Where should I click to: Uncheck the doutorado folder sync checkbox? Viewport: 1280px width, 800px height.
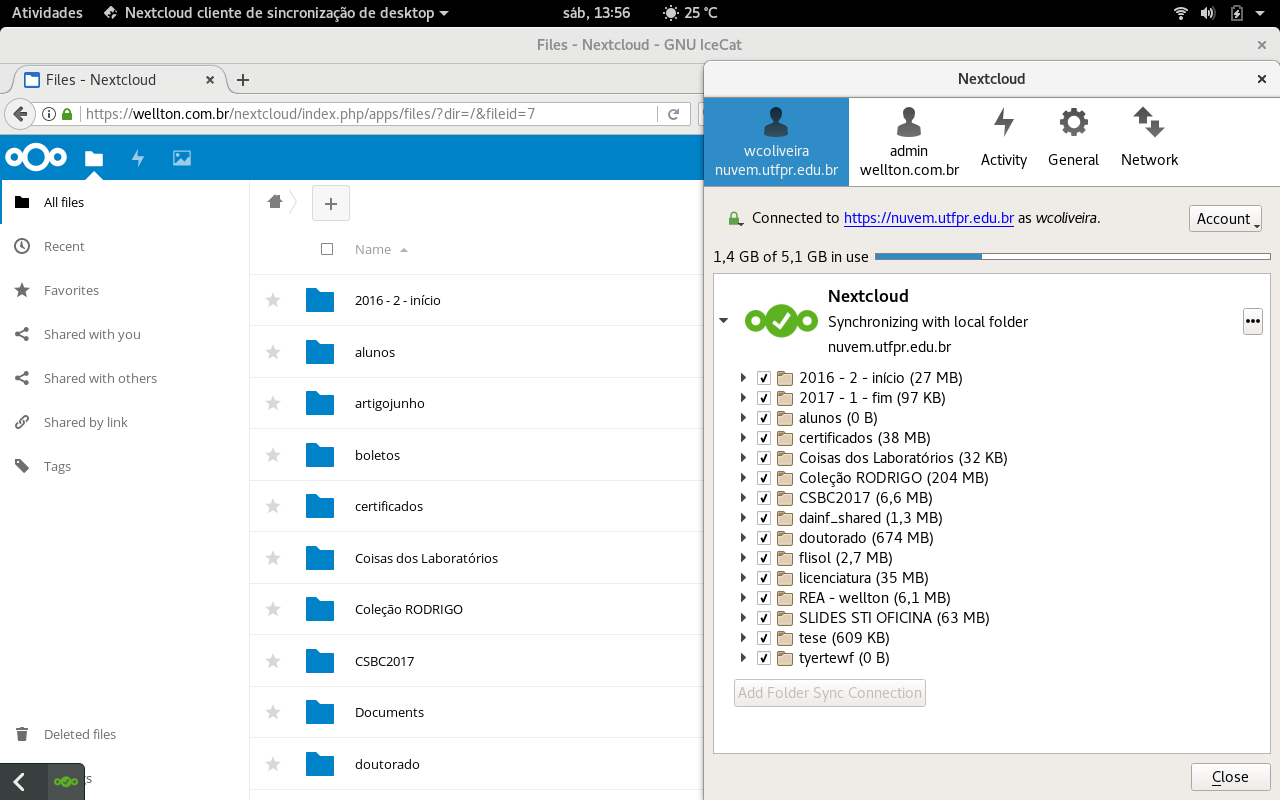(764, 538)
